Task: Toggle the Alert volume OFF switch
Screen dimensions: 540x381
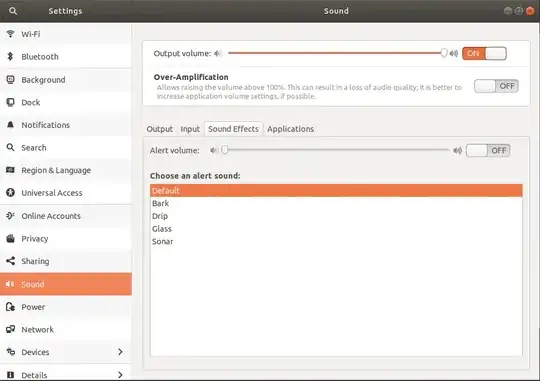Action: (488, 151)
